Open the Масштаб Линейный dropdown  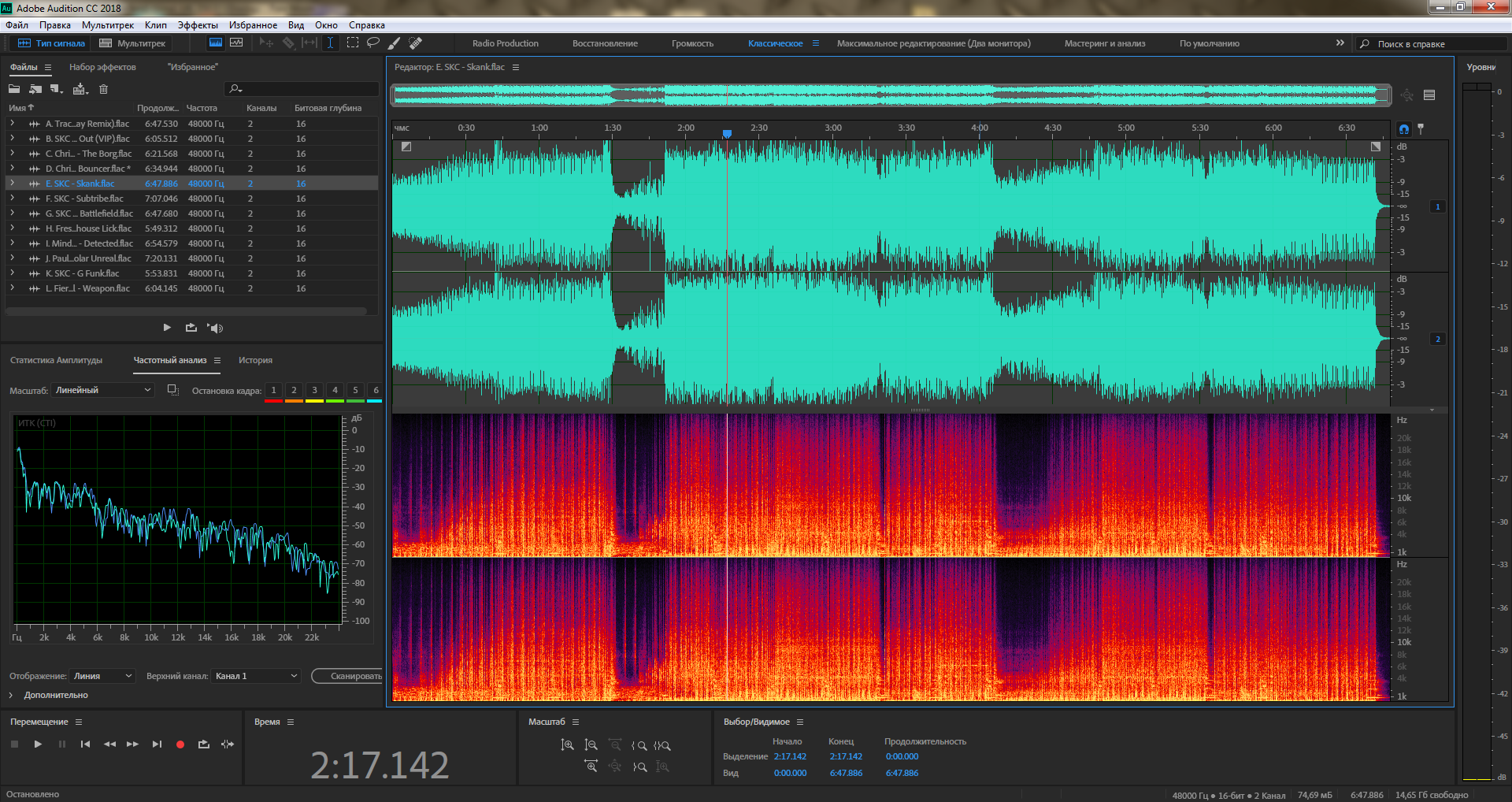102,391
